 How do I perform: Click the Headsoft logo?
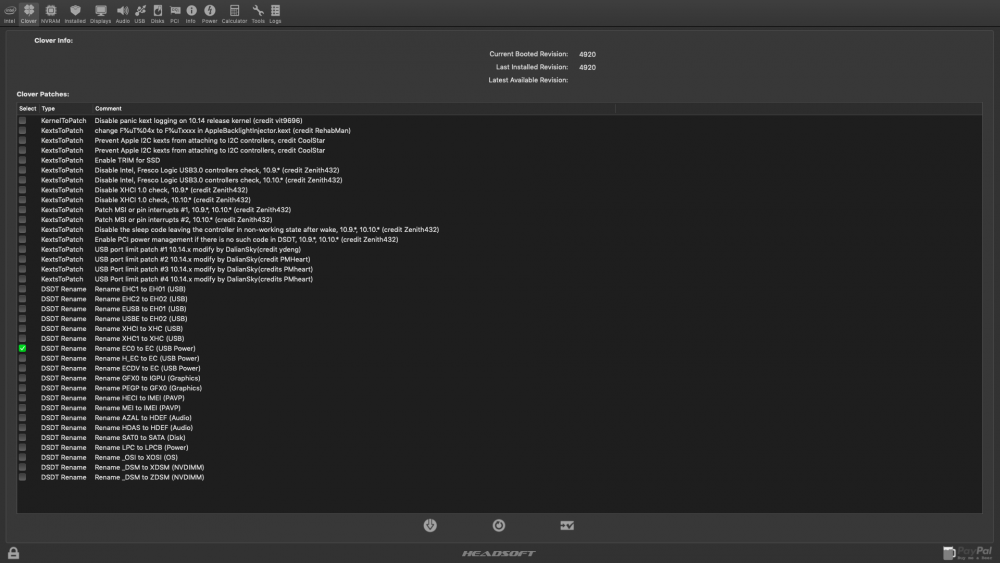pyautogui.click(x=499, y=553)
